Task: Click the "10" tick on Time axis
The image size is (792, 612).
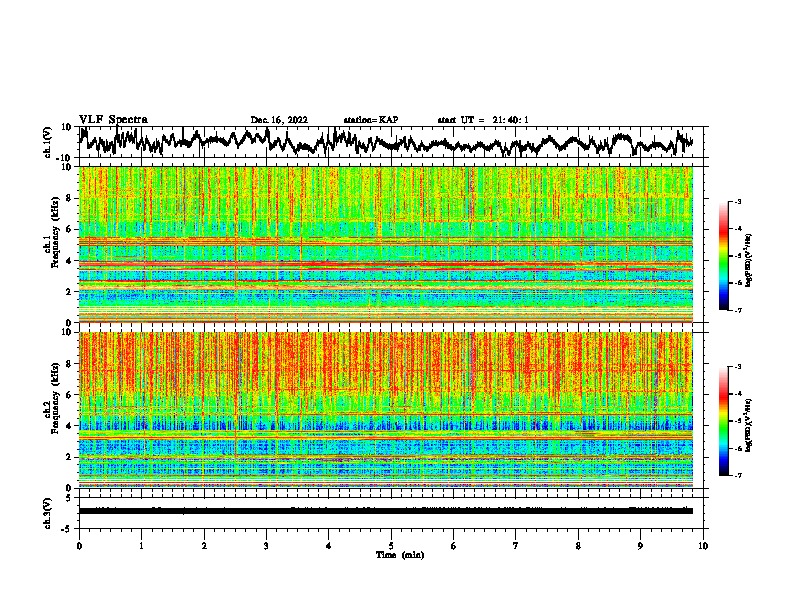Action: [703, 546]
